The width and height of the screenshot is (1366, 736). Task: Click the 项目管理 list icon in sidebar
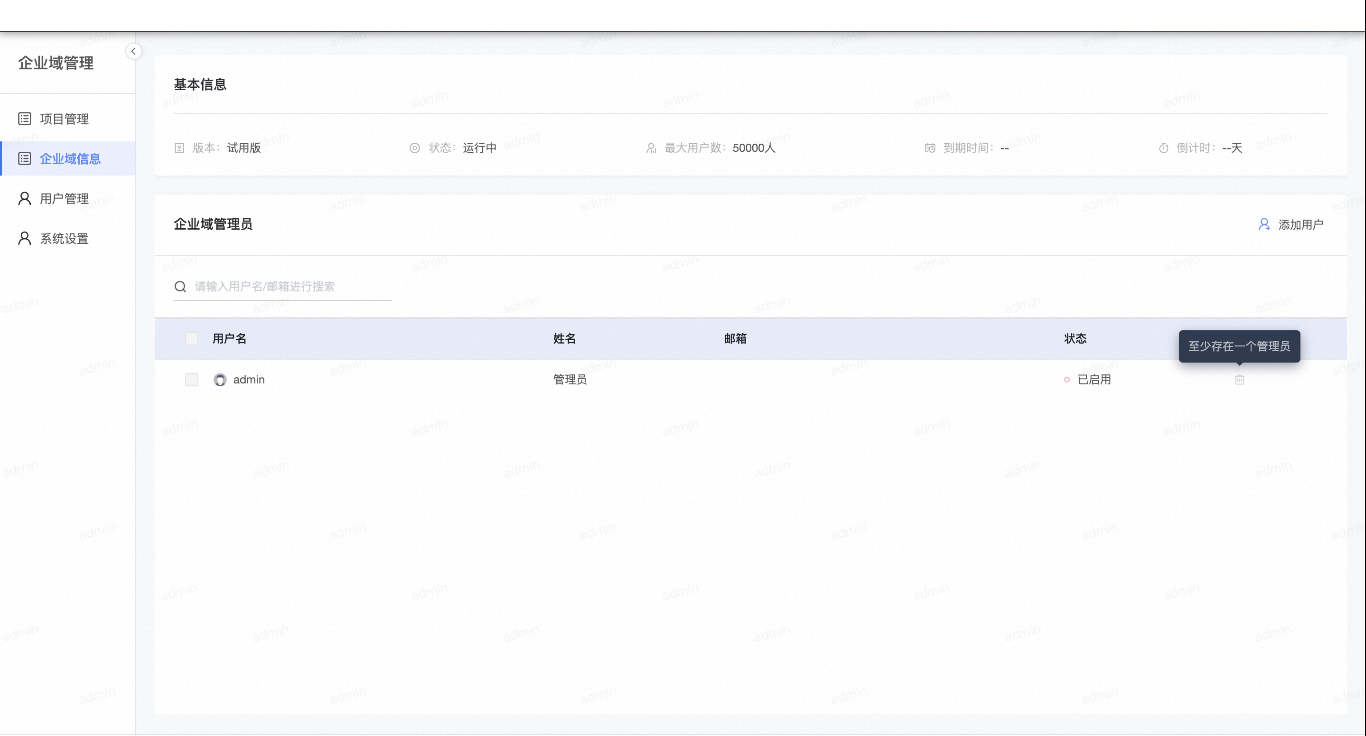tap(25, 119)
